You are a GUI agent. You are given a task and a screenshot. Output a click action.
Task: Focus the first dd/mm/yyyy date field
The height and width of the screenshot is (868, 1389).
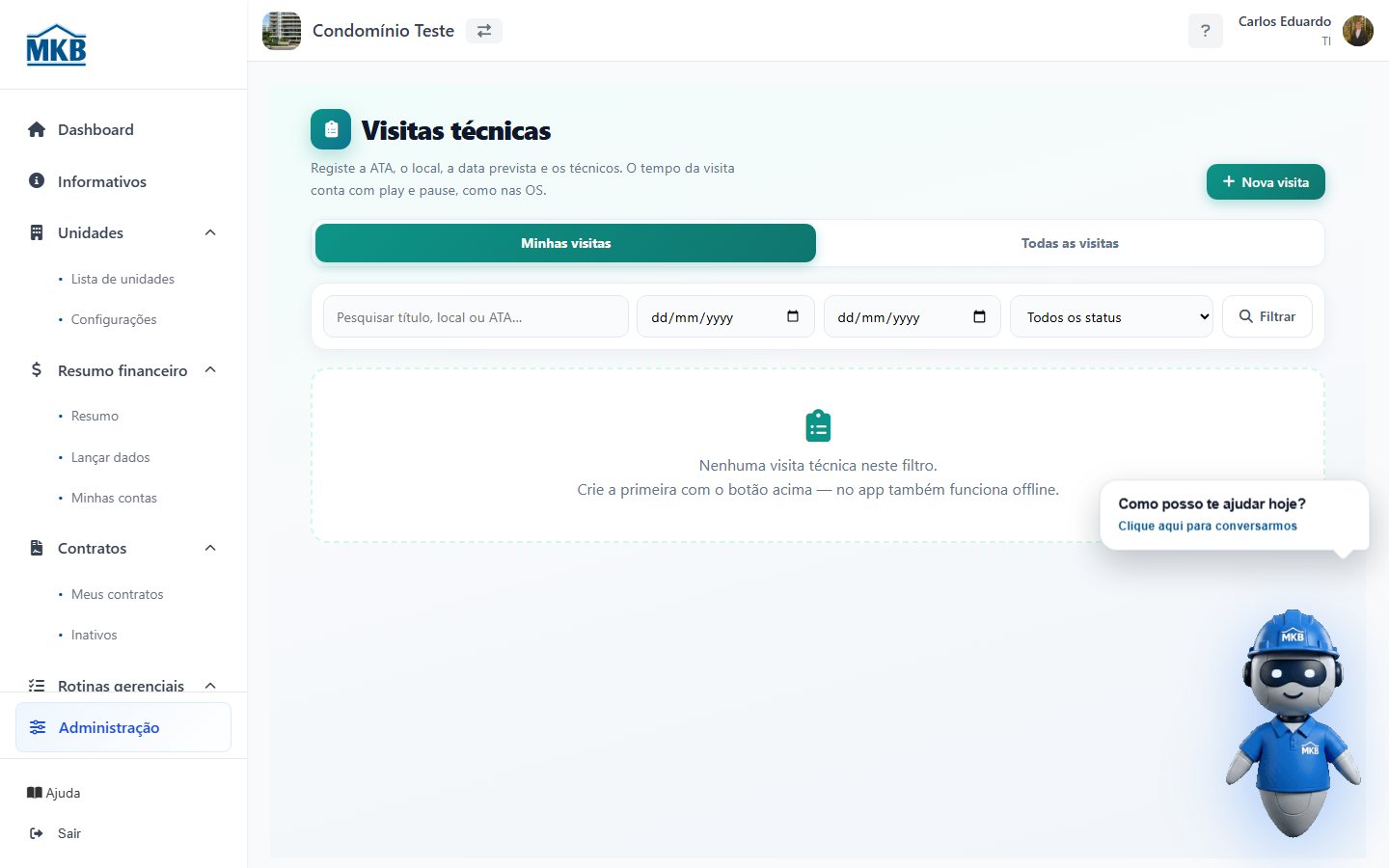click(725, 316)
